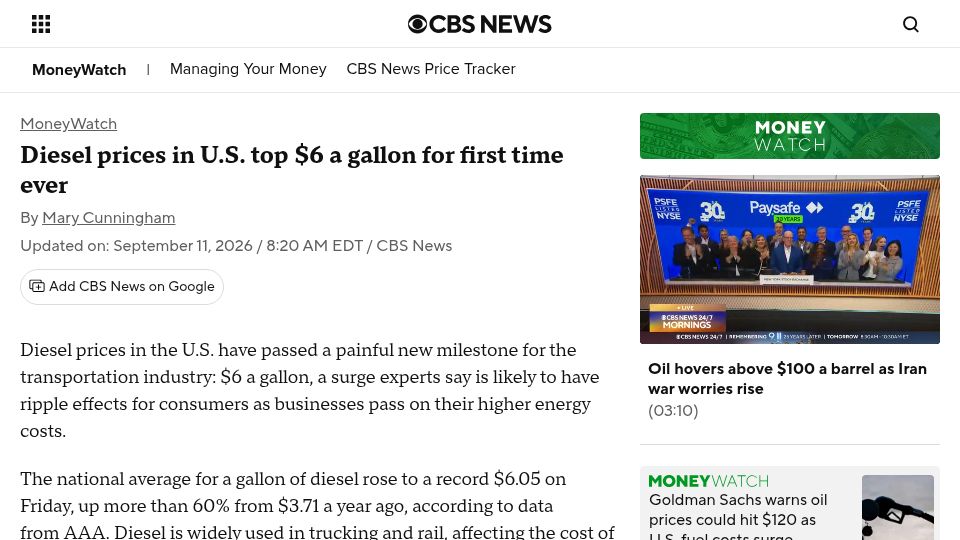960x540 pixels.
Task: Open the grid menu icon
Action: 41,24
